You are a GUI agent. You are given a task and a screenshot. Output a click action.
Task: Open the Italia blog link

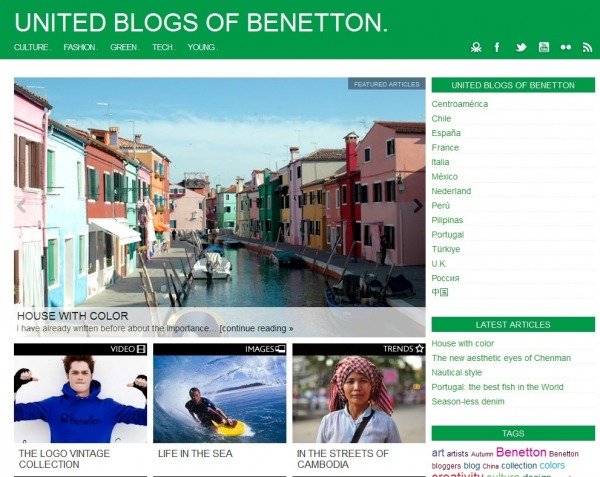click(440, 162)
